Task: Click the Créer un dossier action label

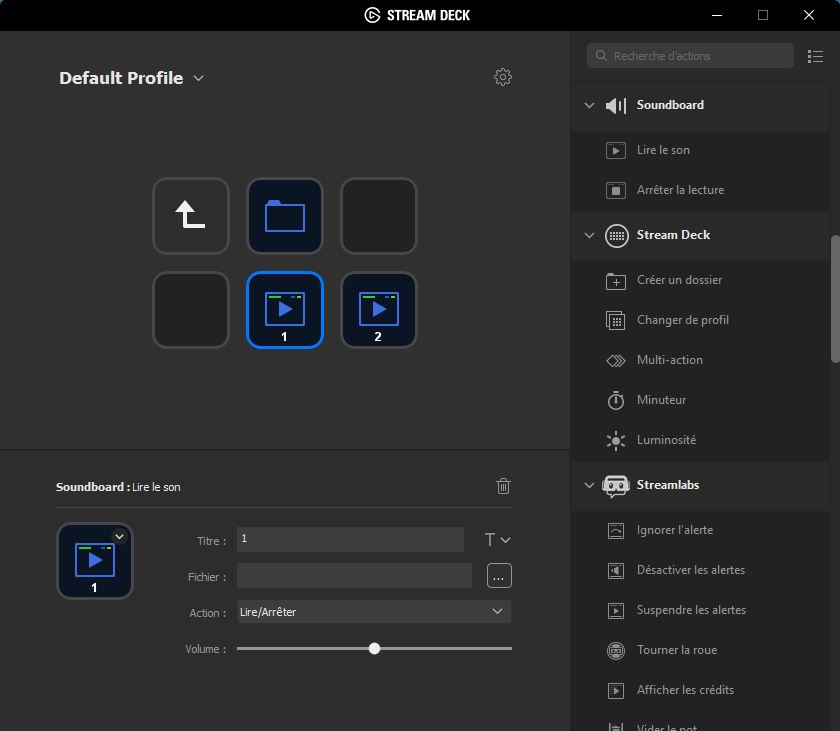Action: tap(679, 280)
